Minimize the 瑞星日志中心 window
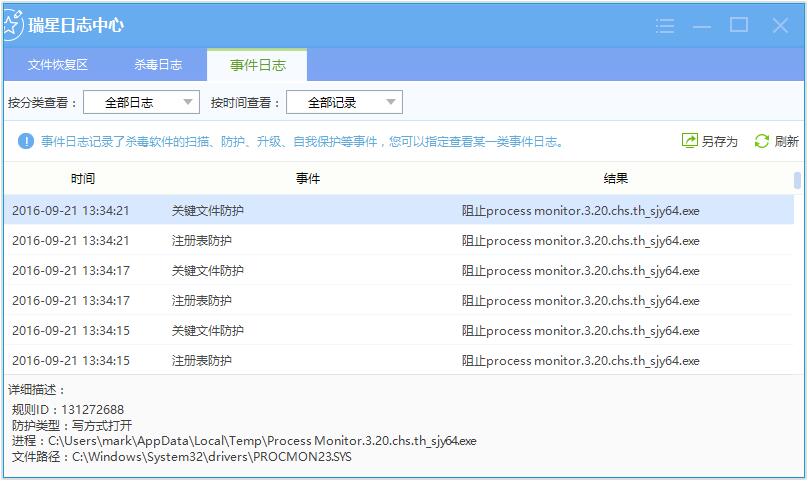The height and width of the screenshot is (481, 808). point(701,26)
